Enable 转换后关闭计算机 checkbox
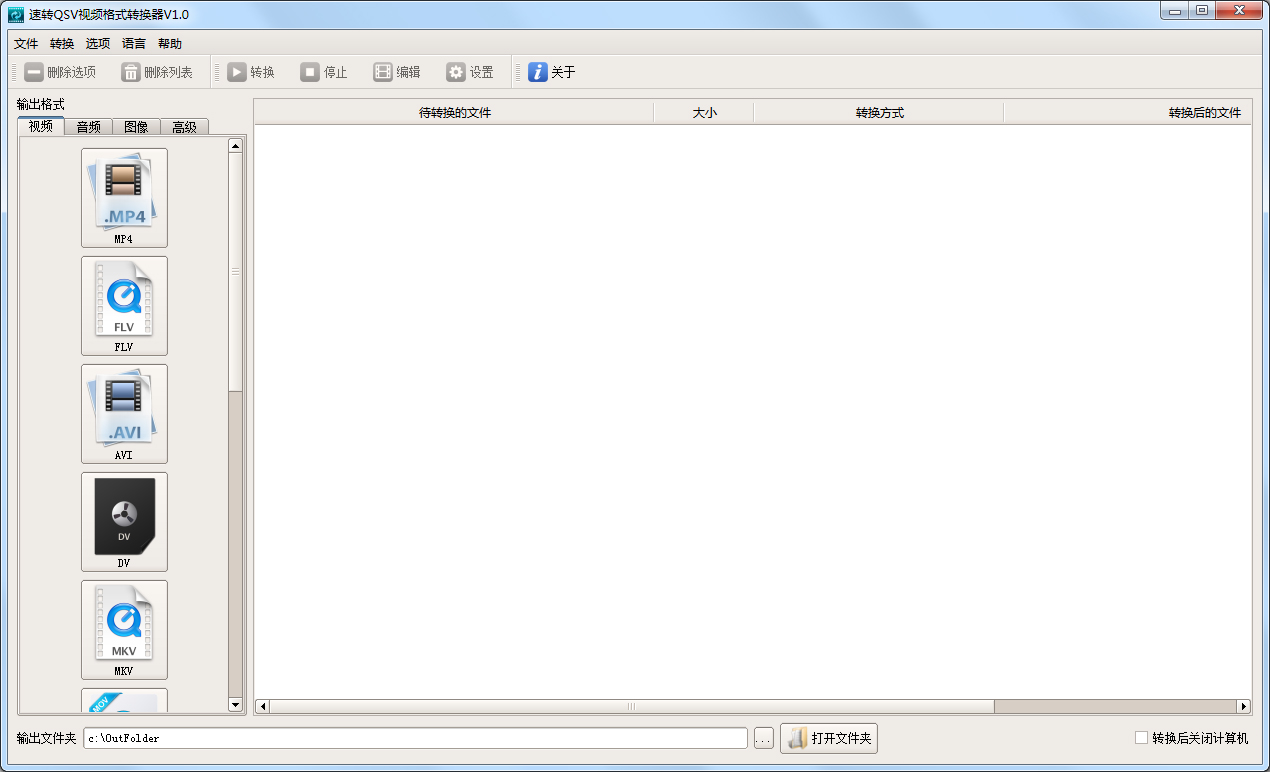The image size is (1270, 772). 1141,738
